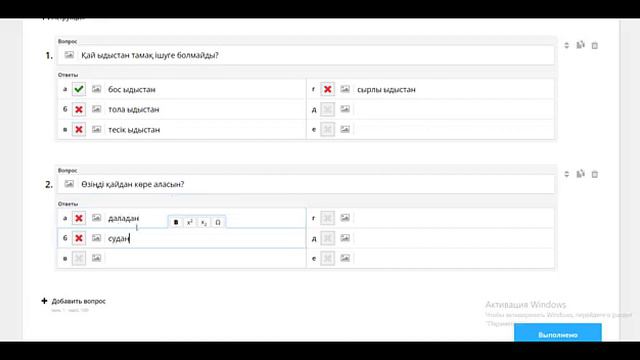Apply superscript in popup toolbar
Image resolution: width=640 pixels, height=360 pixels.
pyautogui.click(x=190, y=222)
